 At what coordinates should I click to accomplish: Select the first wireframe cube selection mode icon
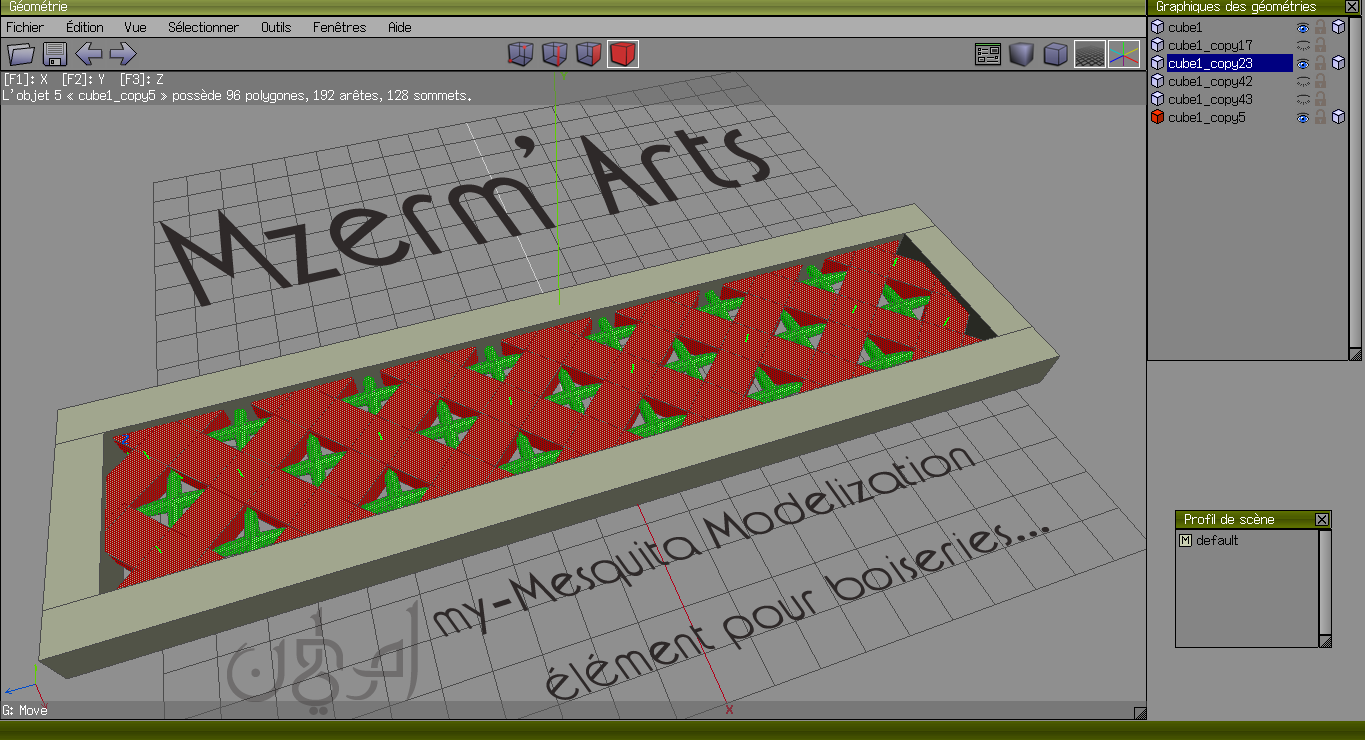pos(520,54)
